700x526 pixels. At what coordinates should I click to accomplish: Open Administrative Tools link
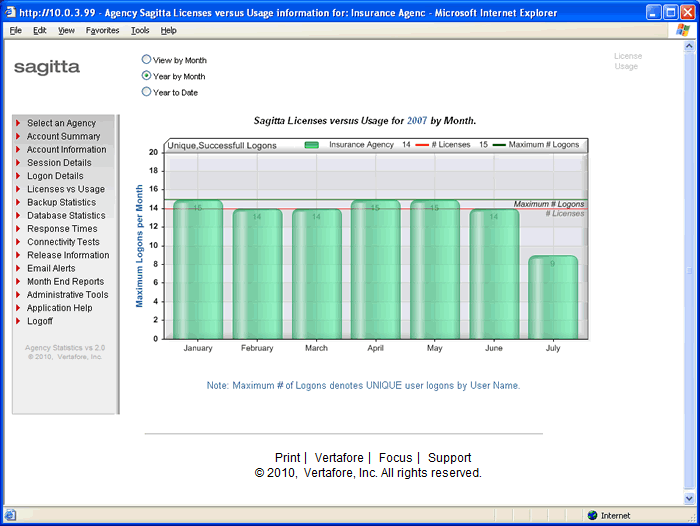[x=67, y=295]
